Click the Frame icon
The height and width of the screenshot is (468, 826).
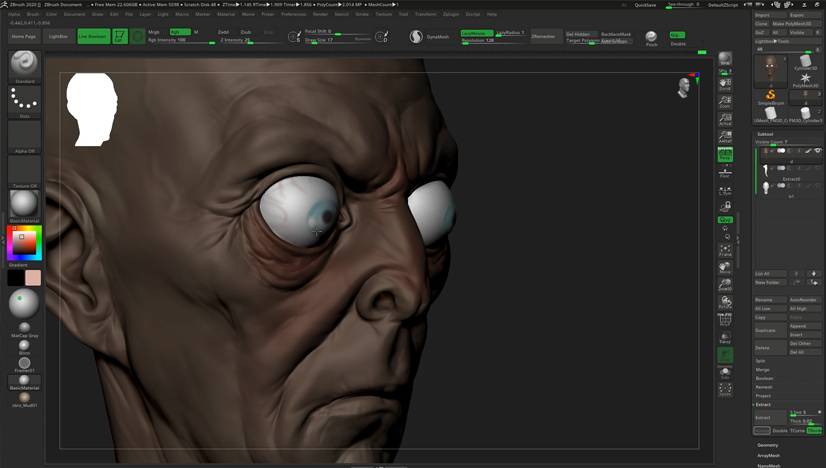[x=725, y=249]
